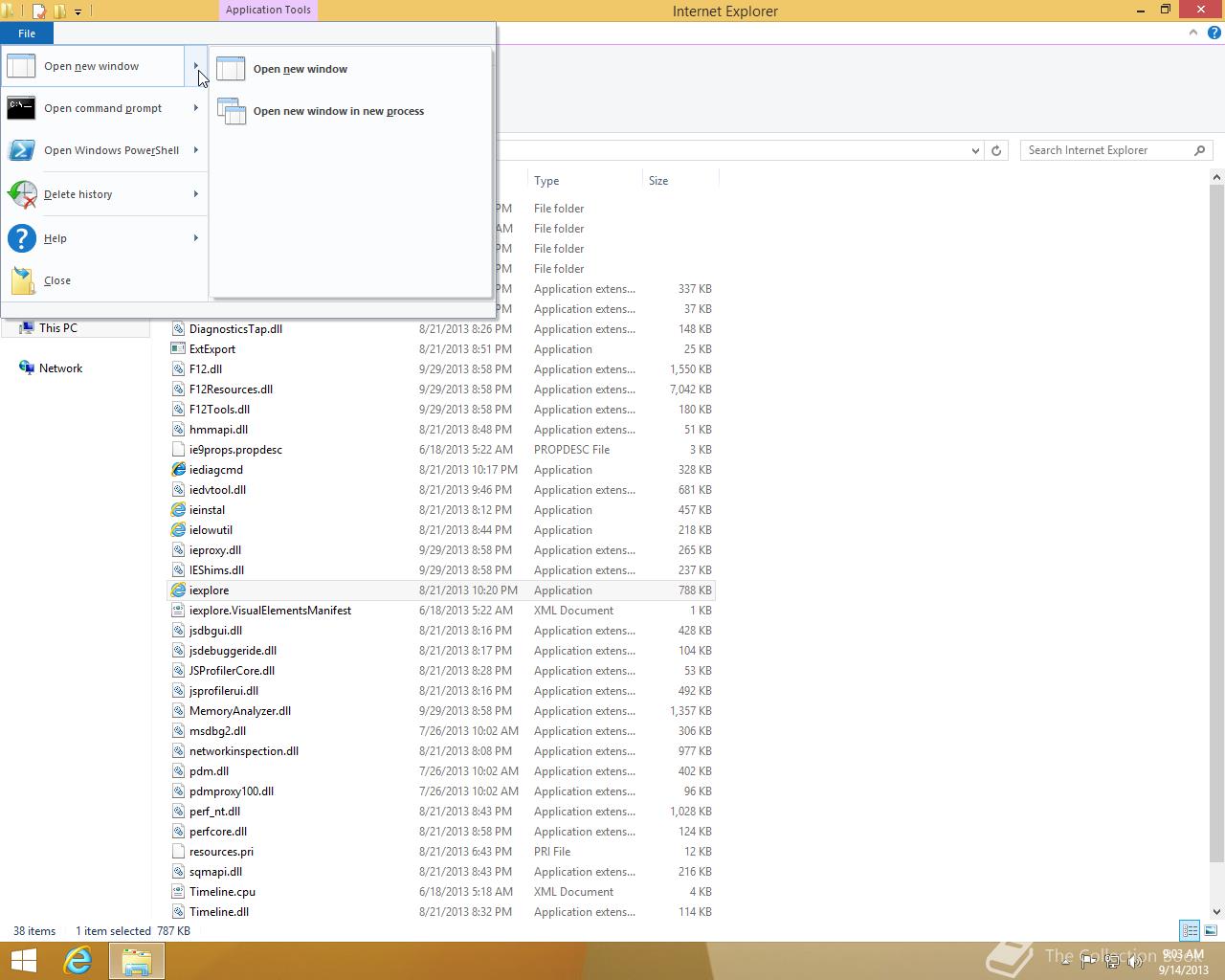Viewport: 1225px width, 980px height.
Task: Expand Open Windows PowerShell submenu arrow
Action: (x=196, y=150)
